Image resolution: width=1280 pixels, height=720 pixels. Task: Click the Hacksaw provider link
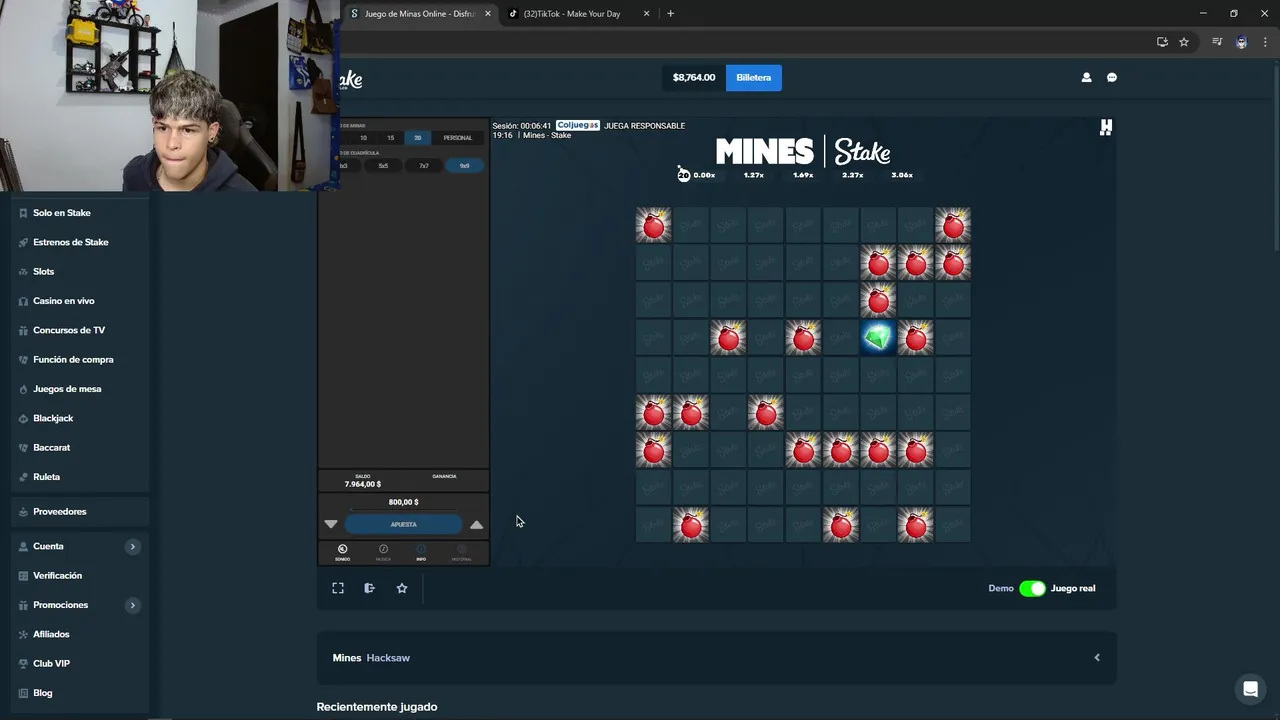388,657
